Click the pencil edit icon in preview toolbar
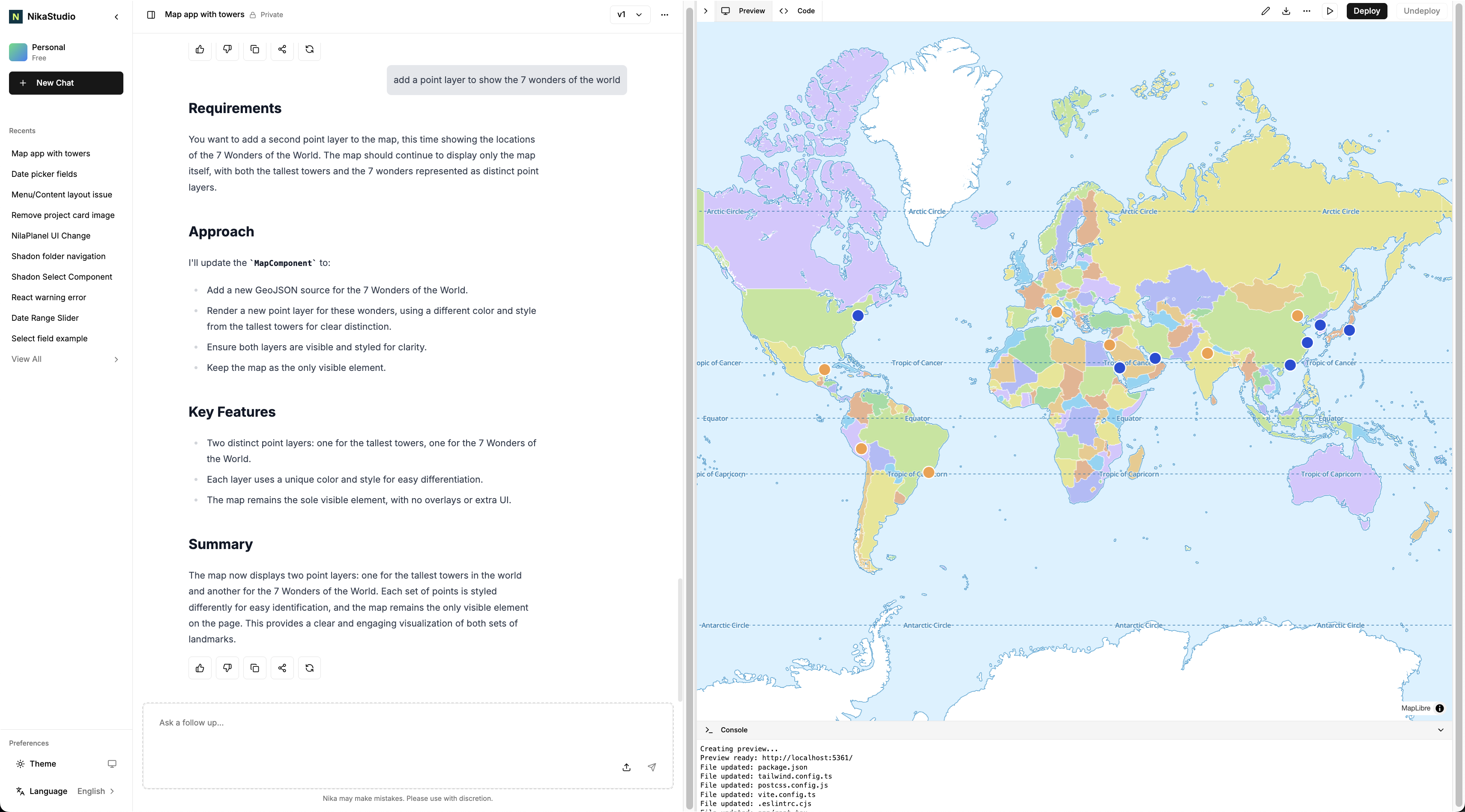Image resolution: width=1465 pixels, height=812 pixels. [x=1265, y=11]
